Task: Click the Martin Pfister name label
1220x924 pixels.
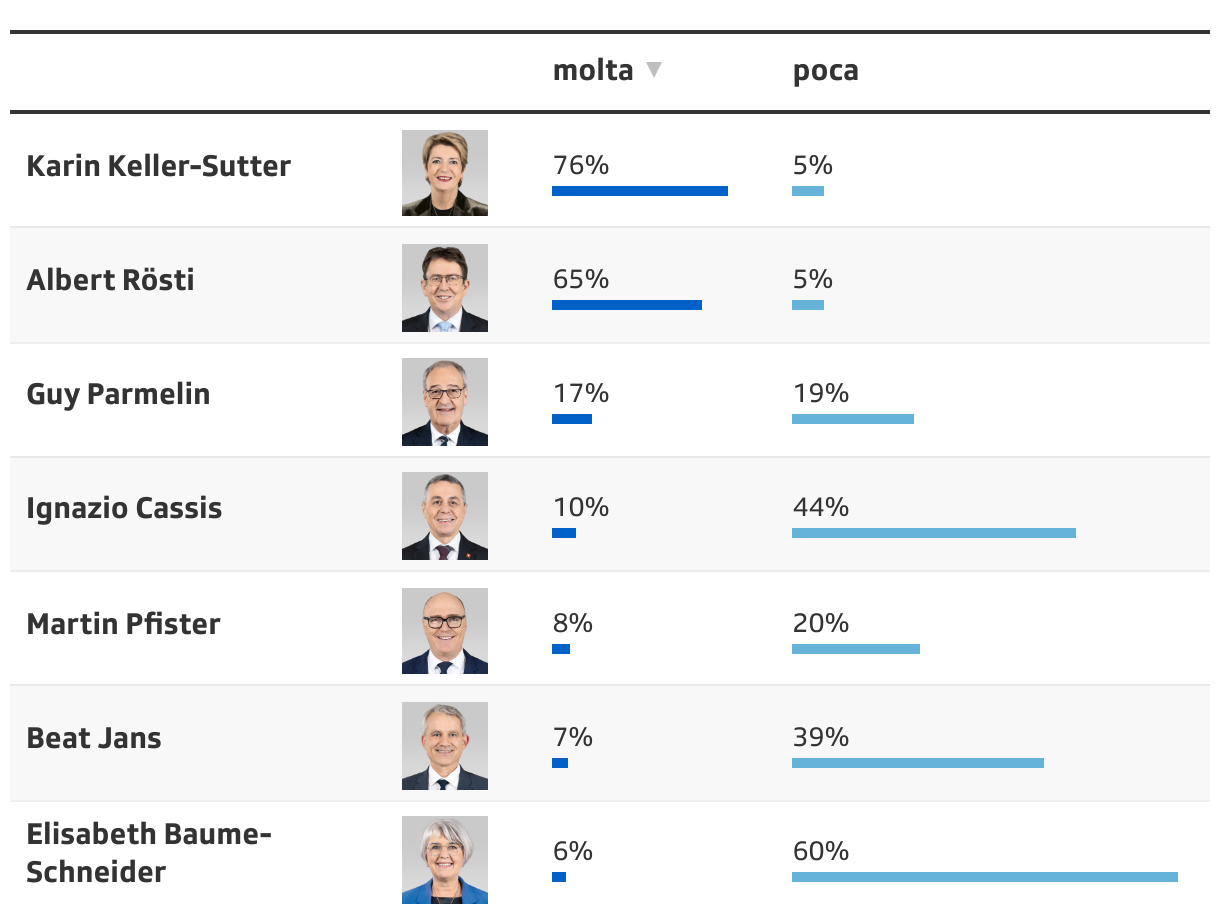Action: click(123, 624)
